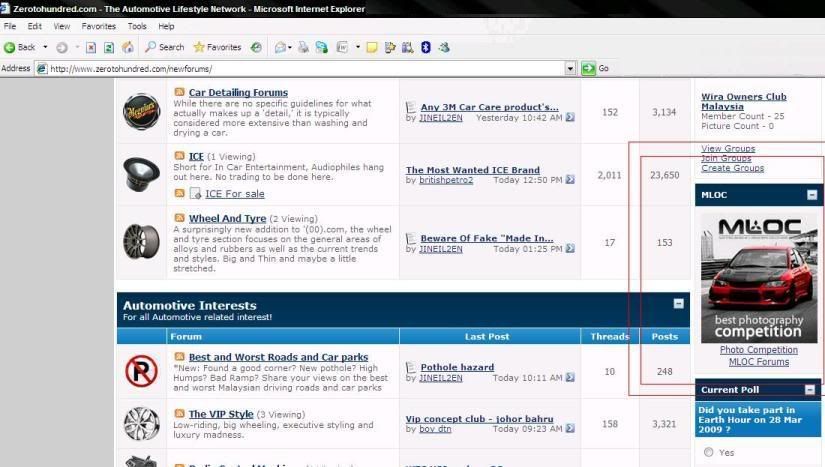The image size is (825, 467).
Task: Click the History toolbar icon
Action: 256,47
